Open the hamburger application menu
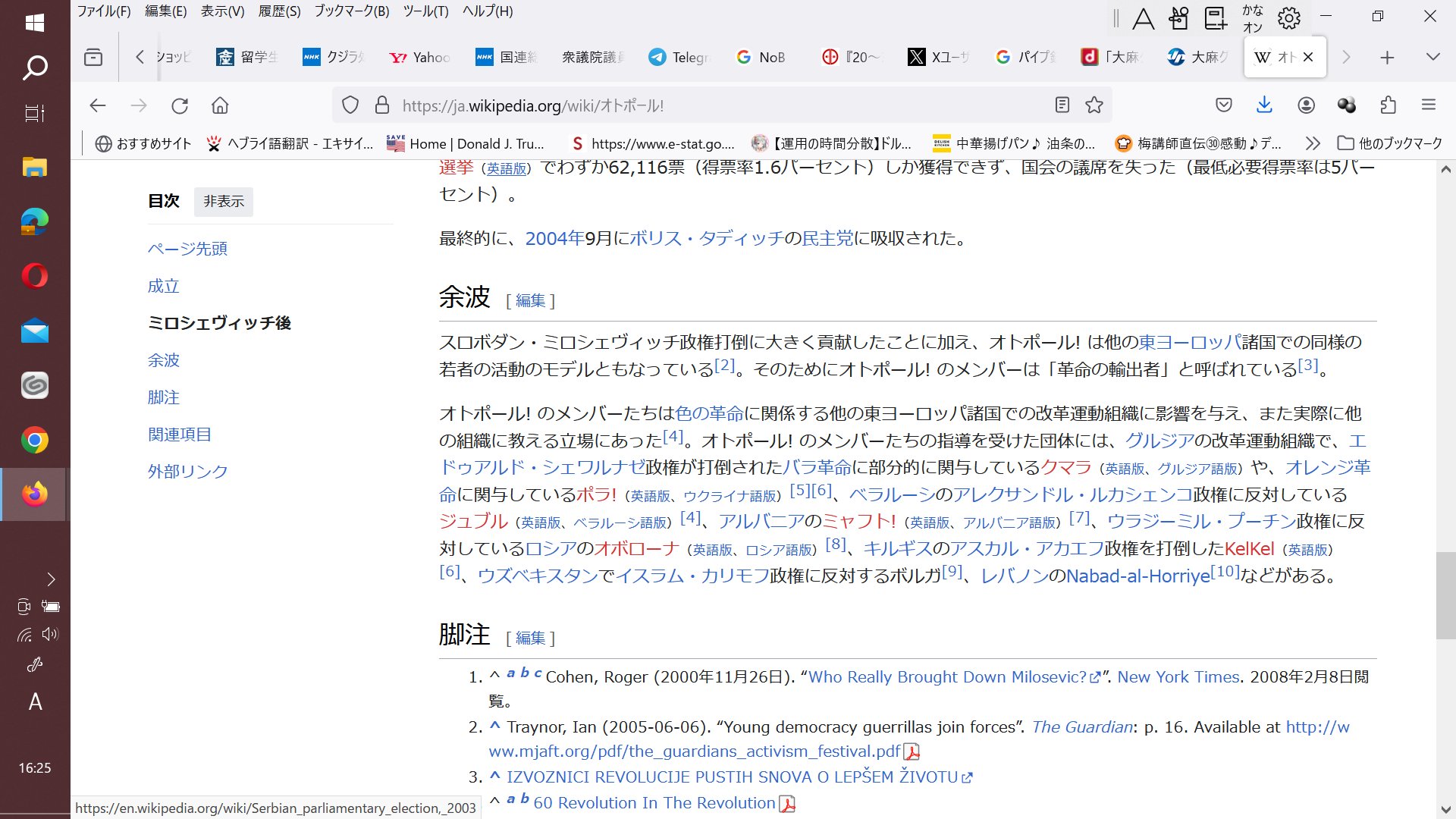This screenshot has width=1456, height=819. (1429, 105)
